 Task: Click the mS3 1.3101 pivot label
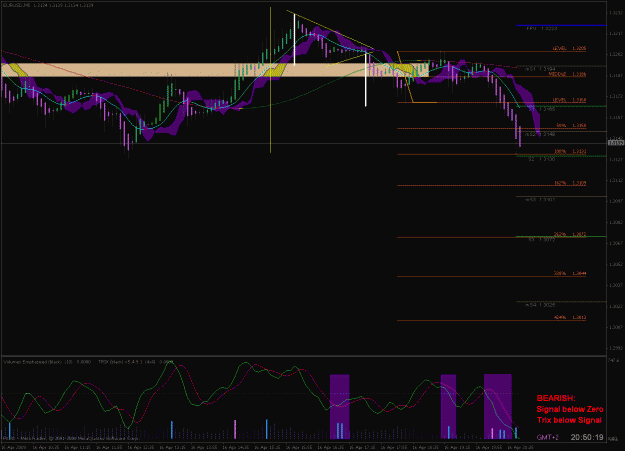(540, 199)
